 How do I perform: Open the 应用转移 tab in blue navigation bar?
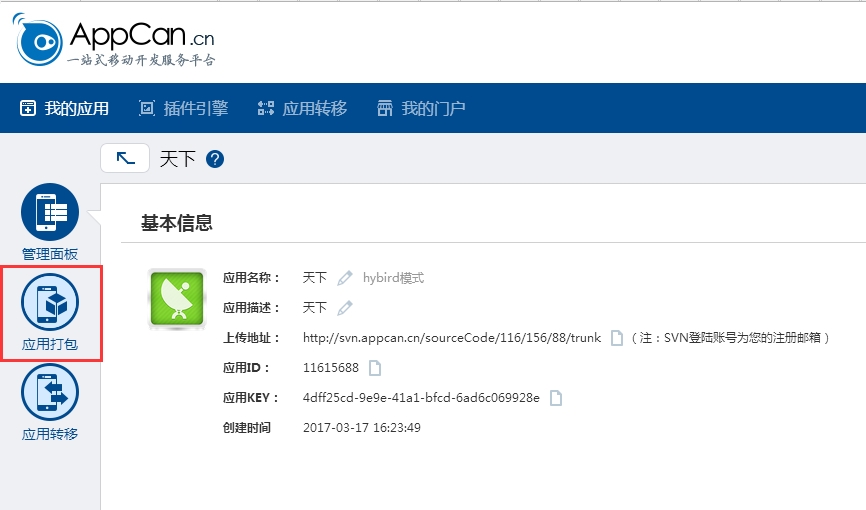pos(302,108)
